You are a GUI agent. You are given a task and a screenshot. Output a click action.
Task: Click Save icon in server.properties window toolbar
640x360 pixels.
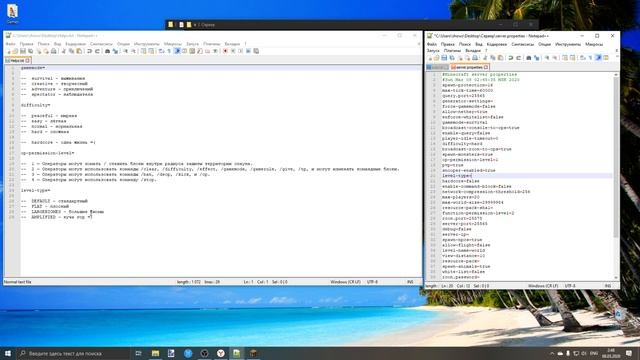[444, 58]
